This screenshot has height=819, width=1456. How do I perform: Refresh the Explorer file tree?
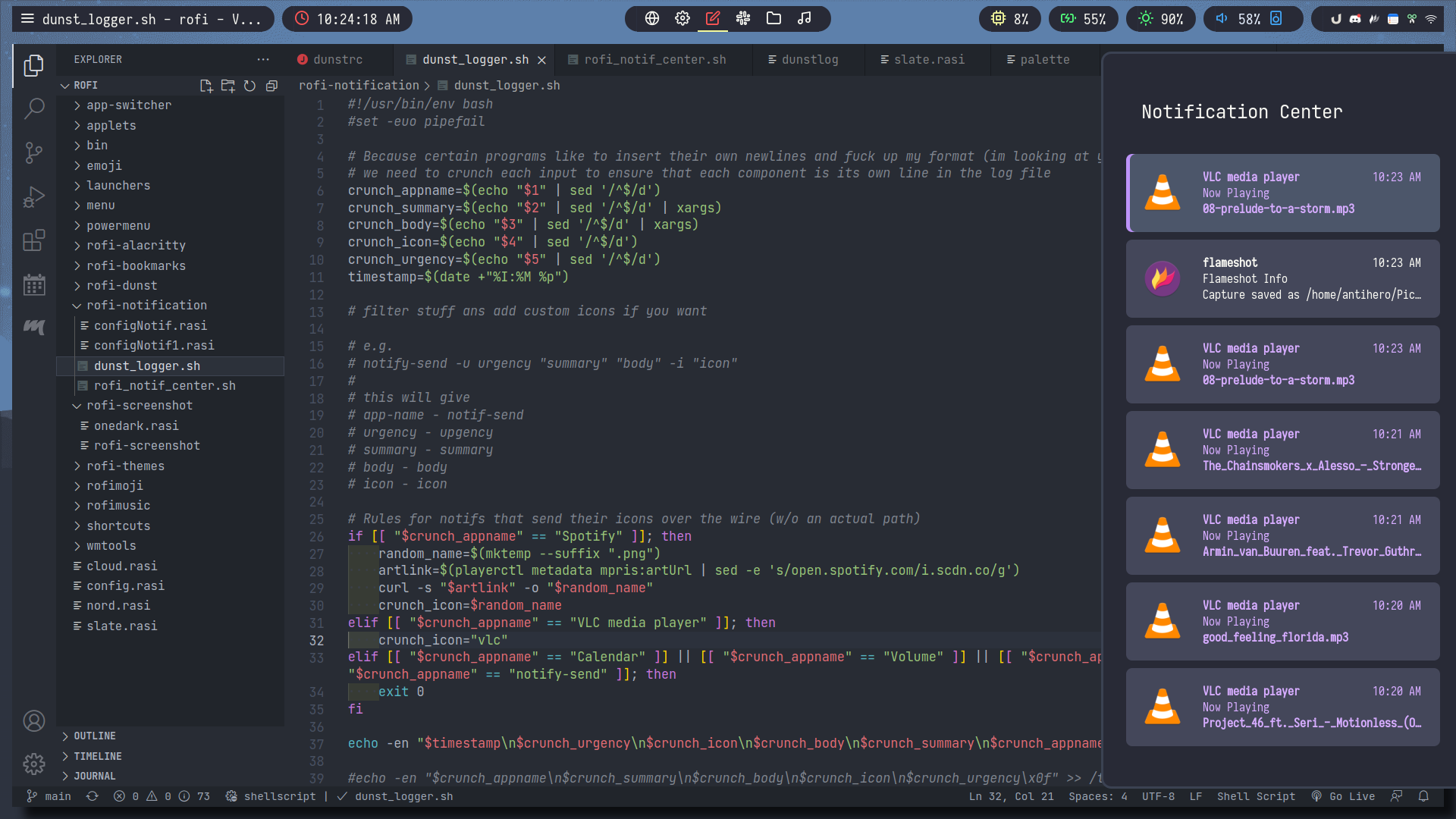pos(249,86)
